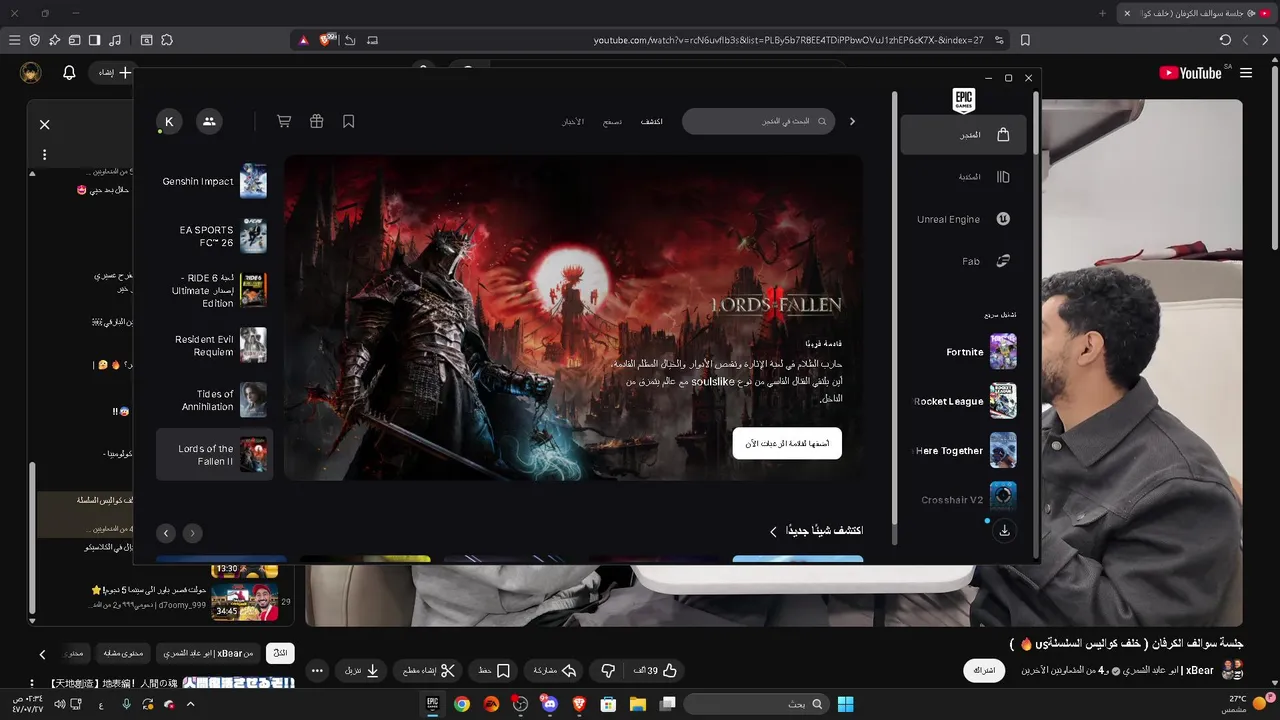Open more actions ellipsis under video

pos(318,671)
